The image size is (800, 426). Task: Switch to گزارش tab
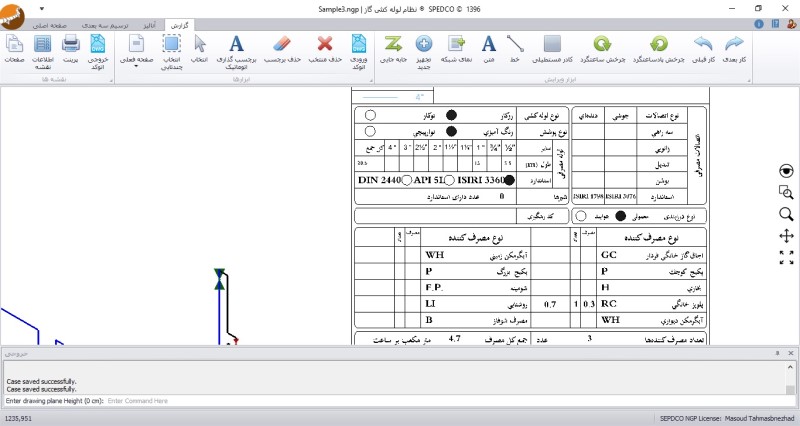click(x=179, y=25)
